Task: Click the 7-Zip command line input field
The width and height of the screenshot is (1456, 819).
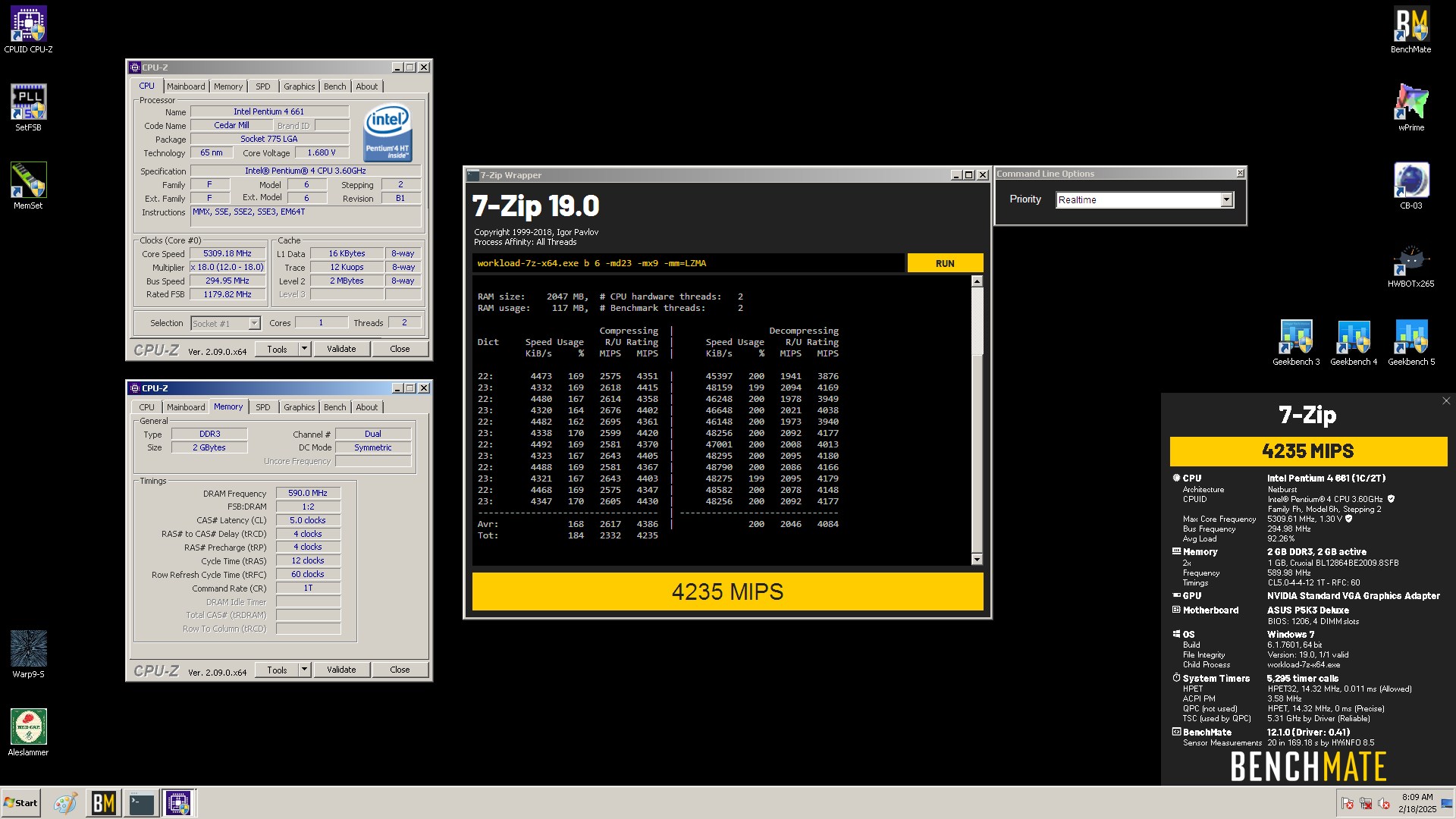Action: 688,263
